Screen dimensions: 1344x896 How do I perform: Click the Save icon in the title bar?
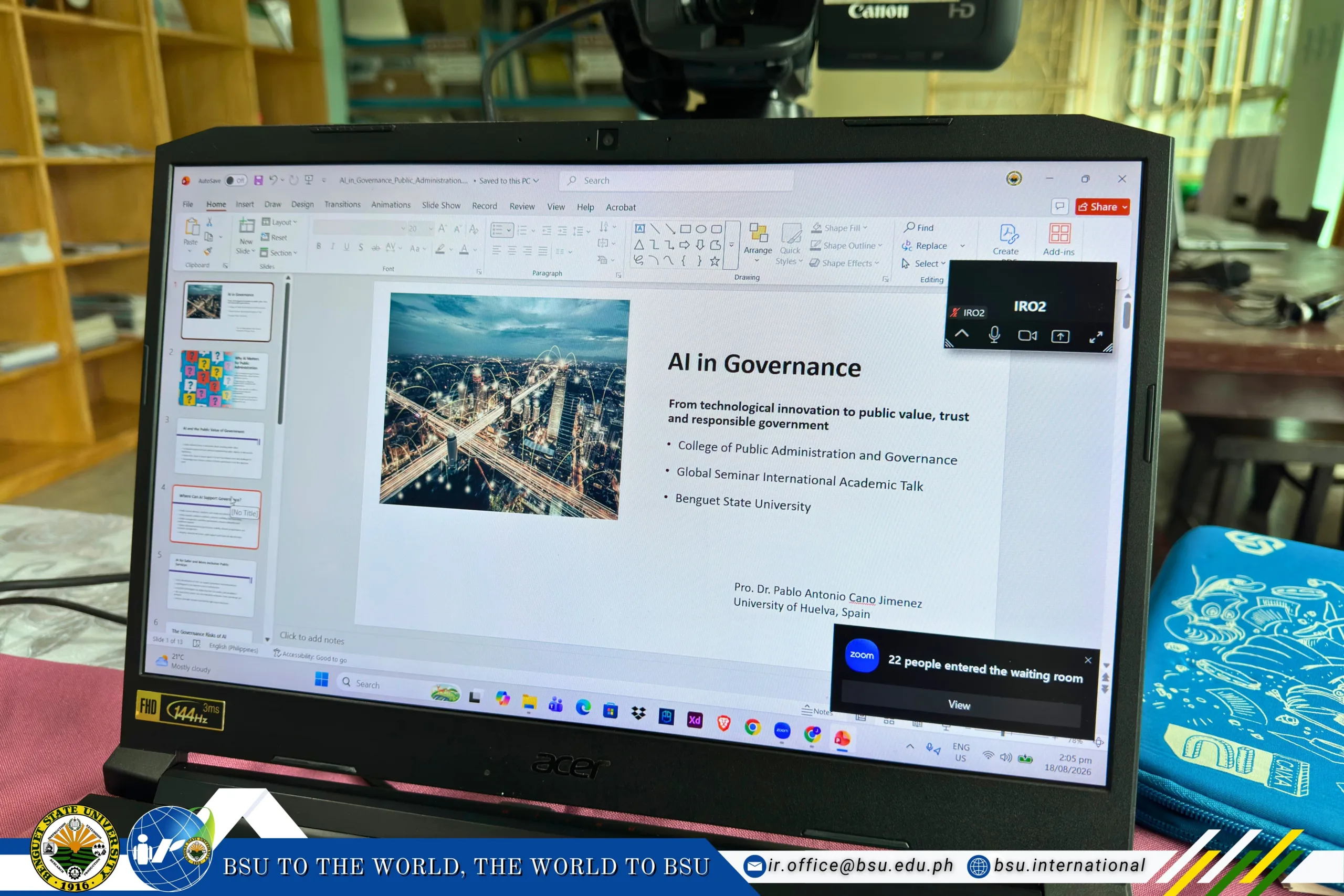click(258, 181)
